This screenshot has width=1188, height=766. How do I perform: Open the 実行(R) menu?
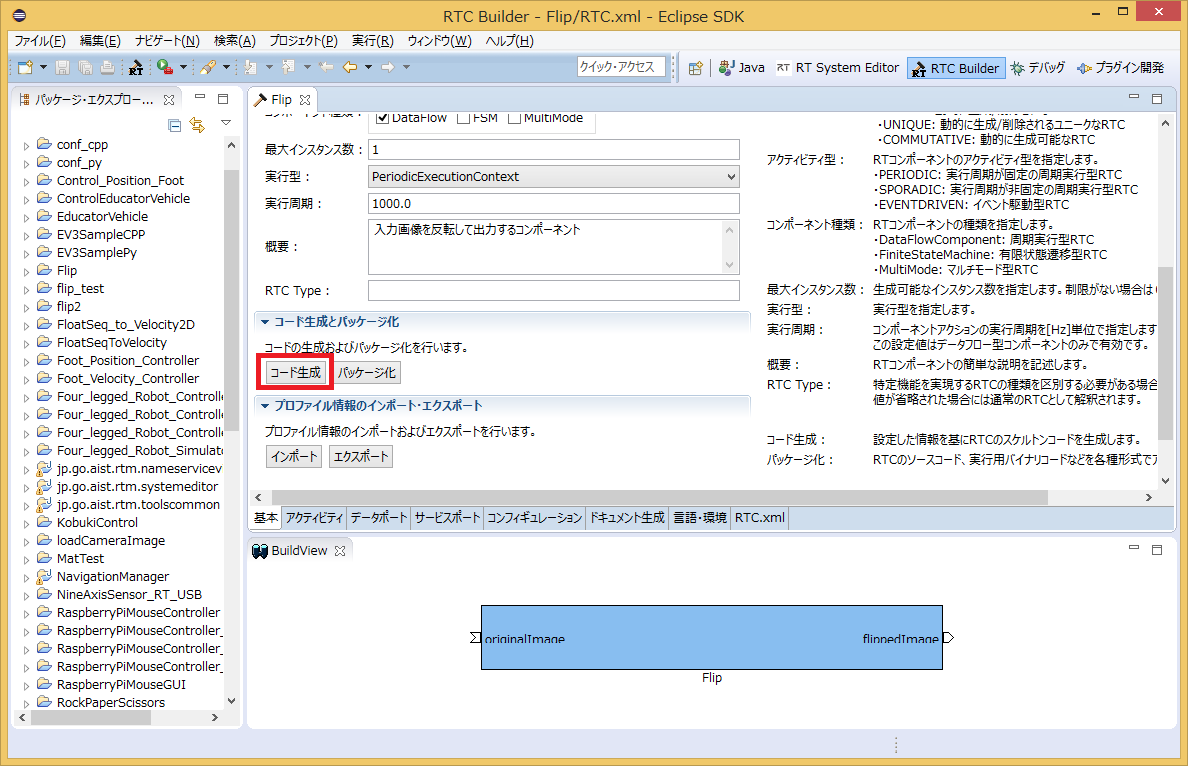coord(372,41)
